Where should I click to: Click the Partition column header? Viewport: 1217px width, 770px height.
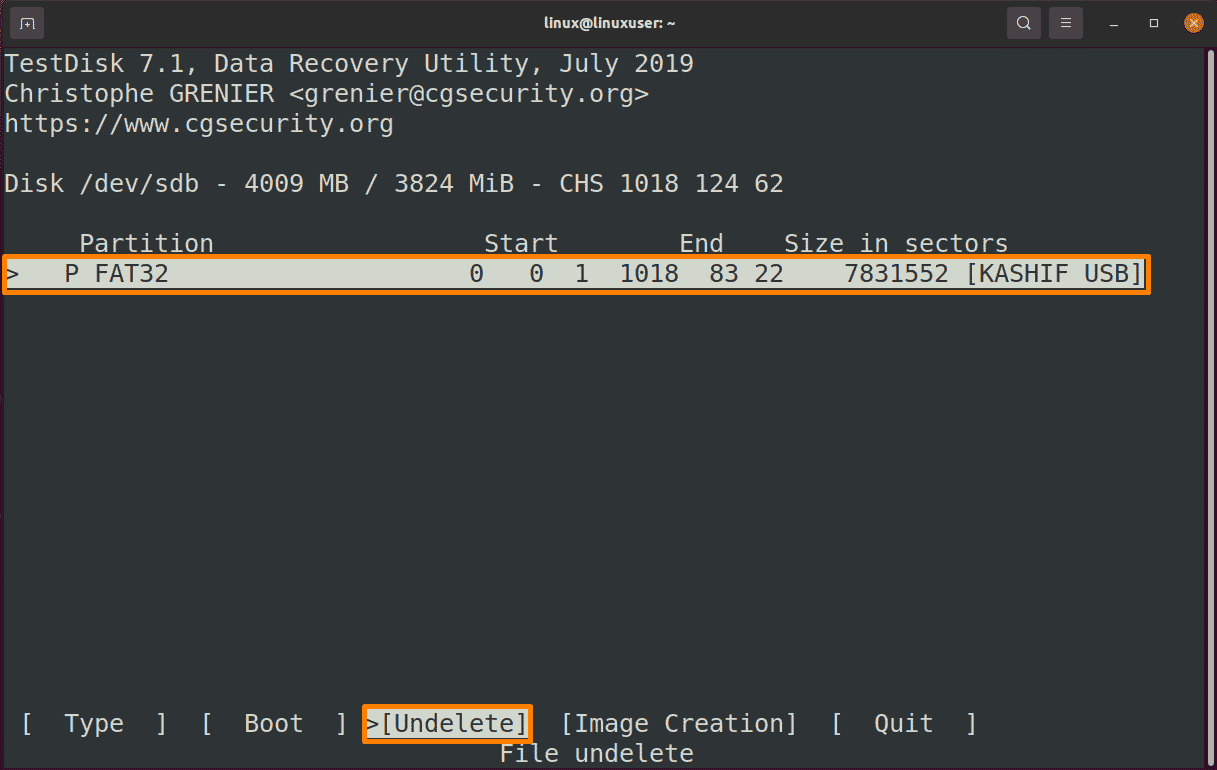click(x=146, y=244)
